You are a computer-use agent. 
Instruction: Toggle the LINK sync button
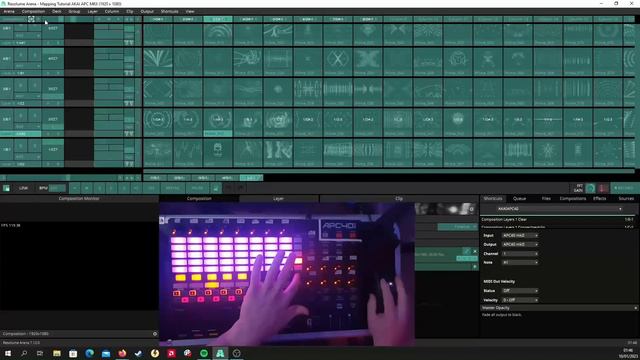pos(23,188)
